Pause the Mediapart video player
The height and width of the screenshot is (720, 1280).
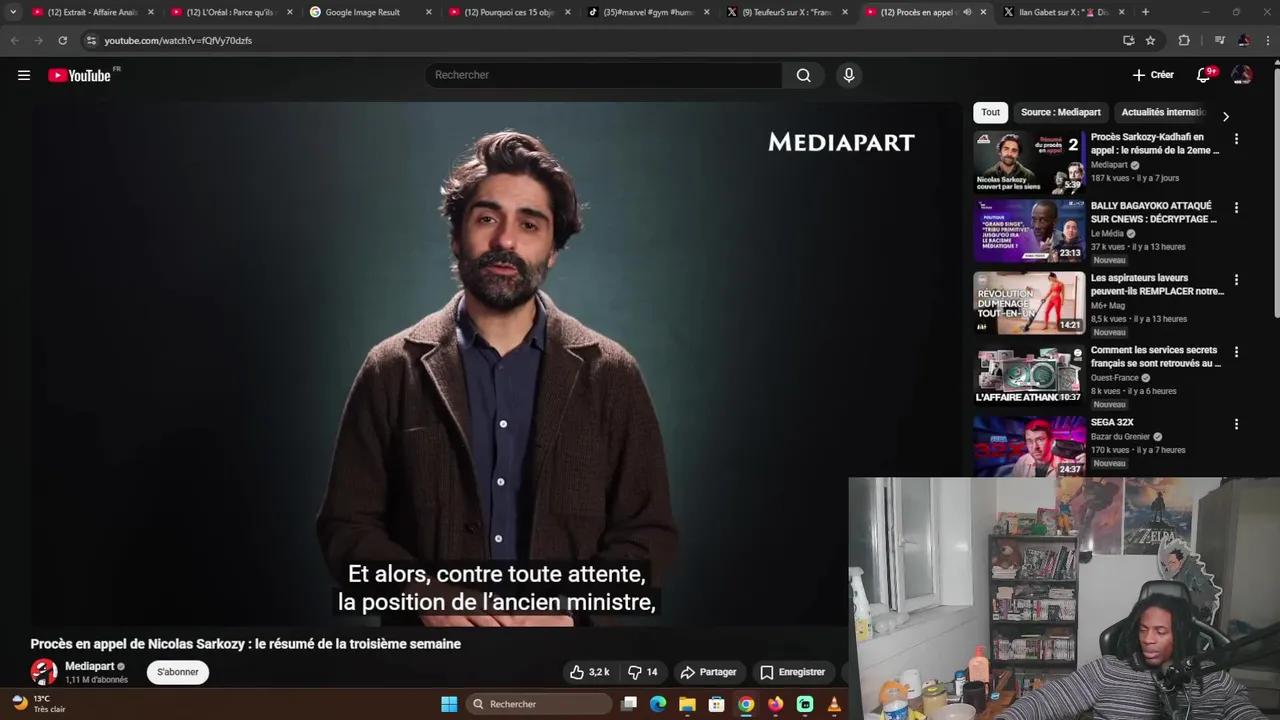[497, 364]
